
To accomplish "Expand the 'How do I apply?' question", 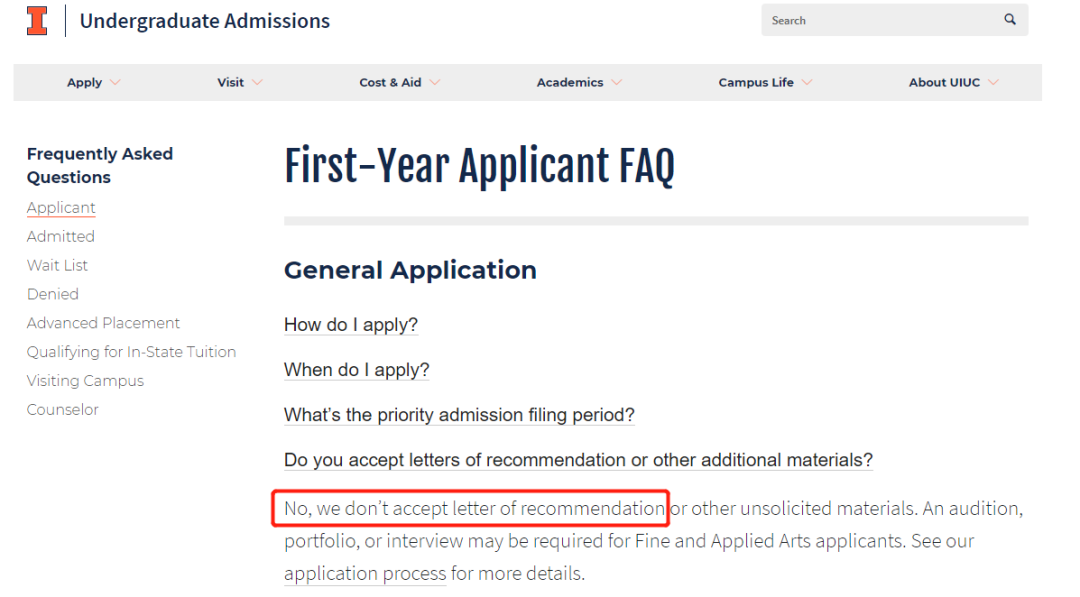I will pyautogui.click(x=351, y=324).
